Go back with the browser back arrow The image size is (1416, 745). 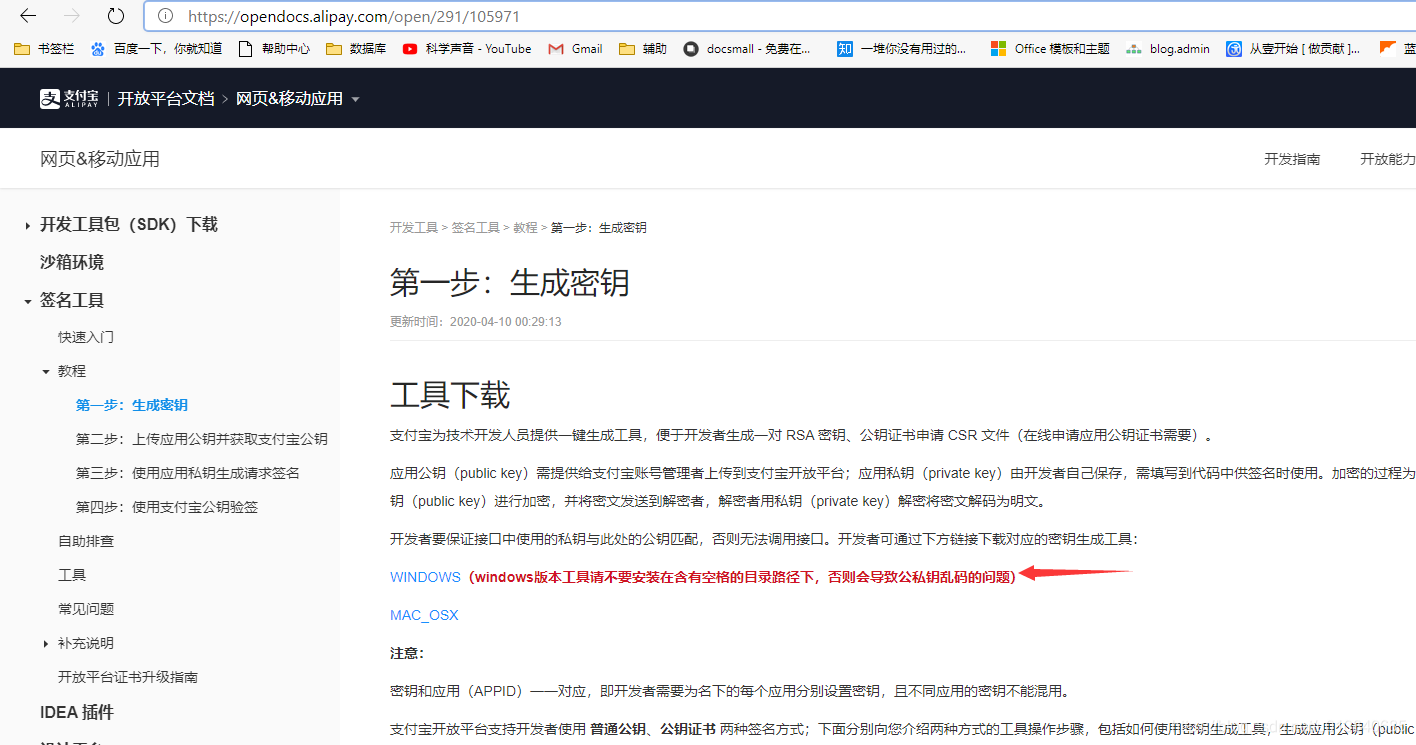coord(28,16)
